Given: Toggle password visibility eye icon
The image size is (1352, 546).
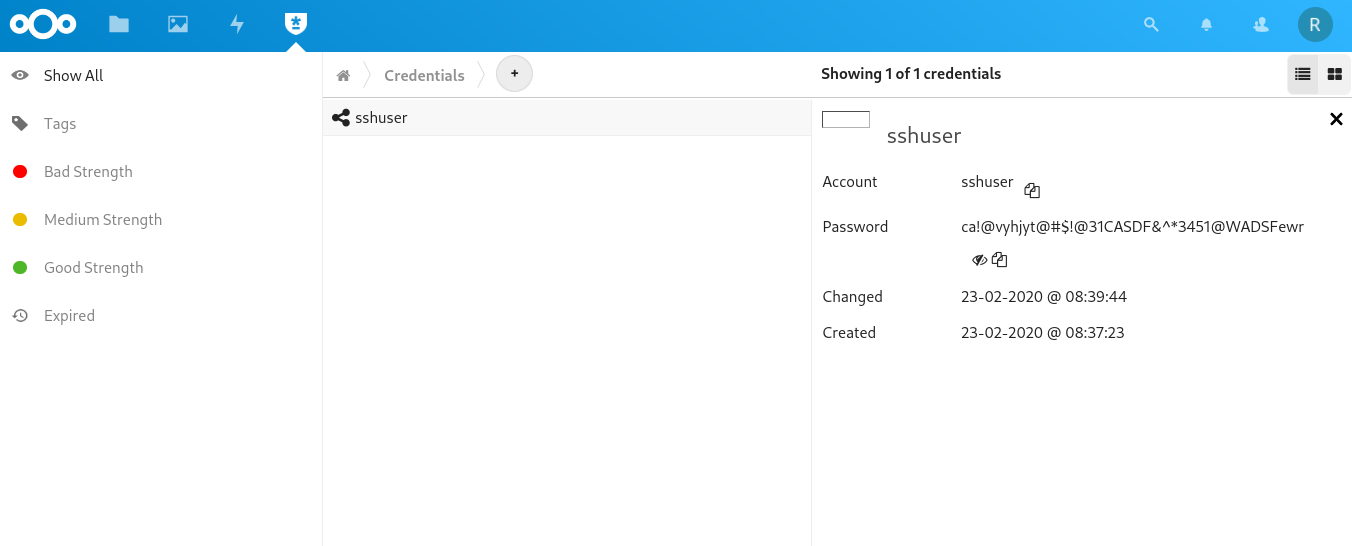Looking at the screenshot, I should tap(979, 260).
